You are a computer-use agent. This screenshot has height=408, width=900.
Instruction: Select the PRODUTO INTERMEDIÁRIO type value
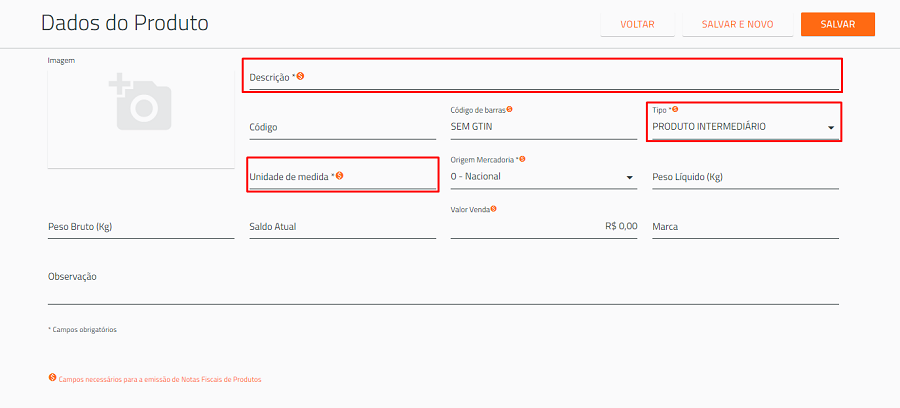tap(709, 127)
